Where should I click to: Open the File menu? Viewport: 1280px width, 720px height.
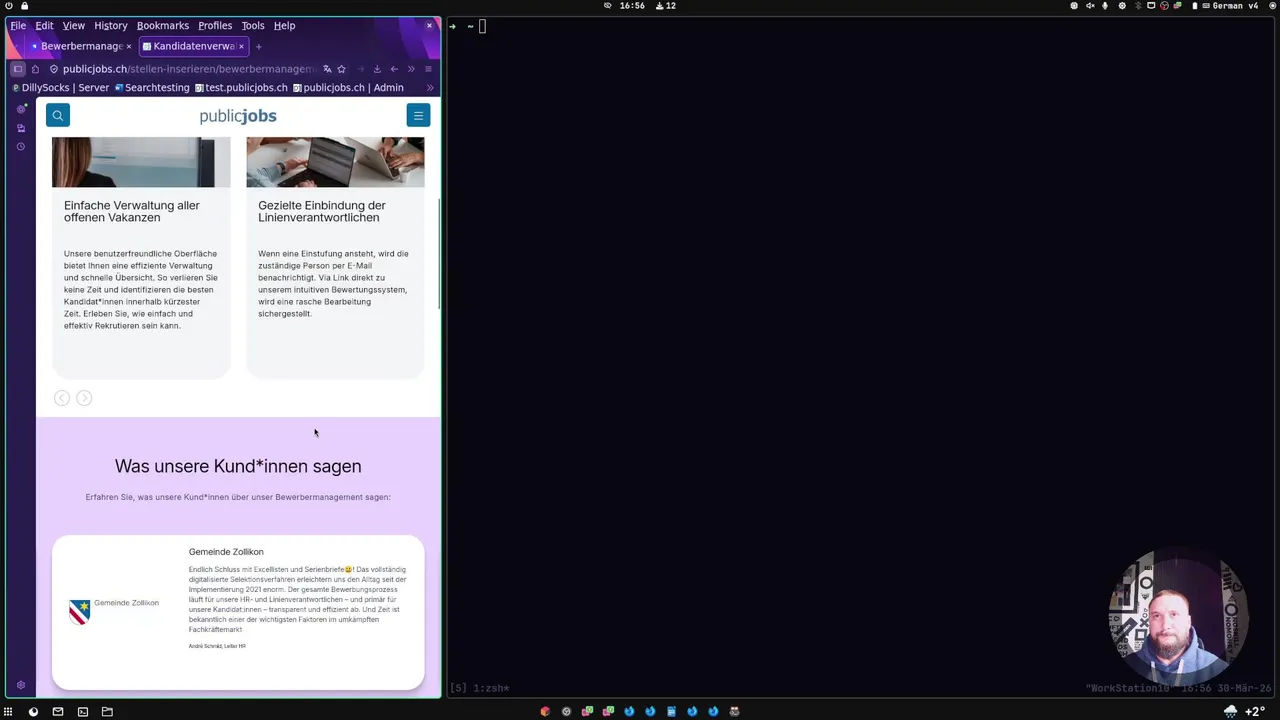[18, 25]
